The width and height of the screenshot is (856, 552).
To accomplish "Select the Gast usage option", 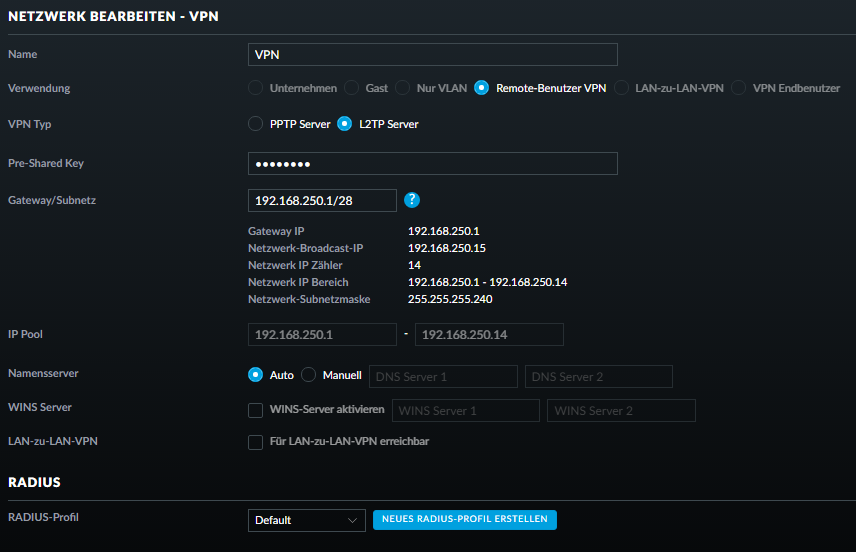I will (x=352, y=88).
